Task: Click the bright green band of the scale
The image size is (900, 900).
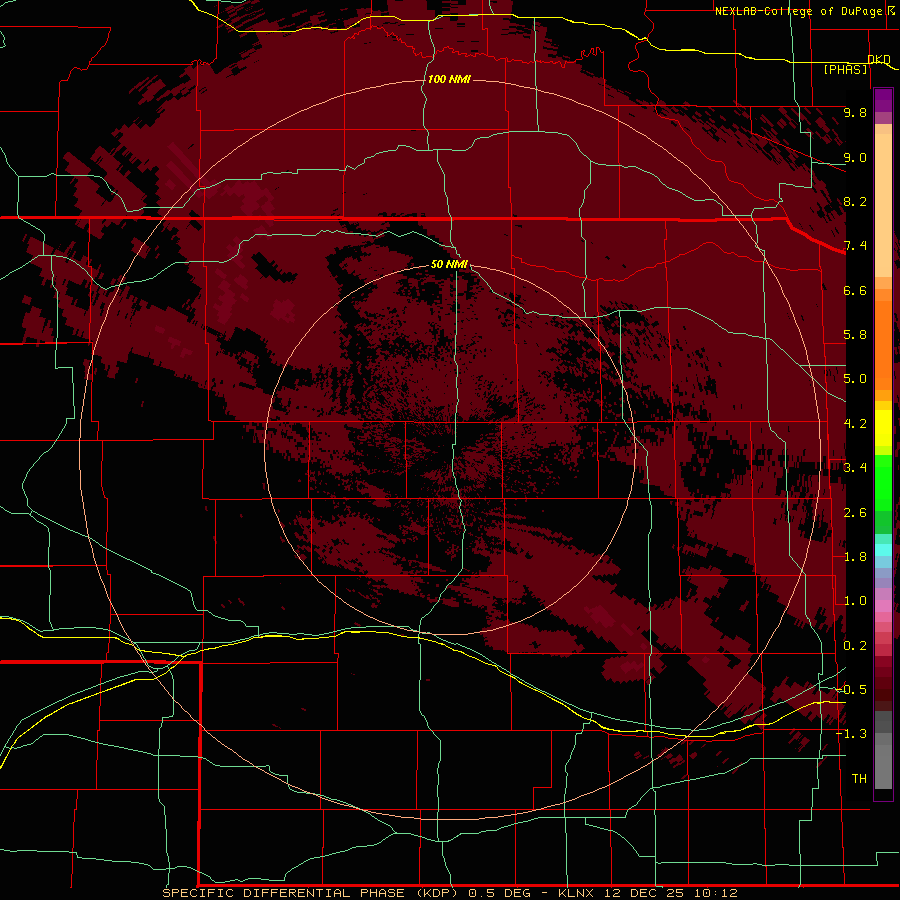Action: coord(883,485)
